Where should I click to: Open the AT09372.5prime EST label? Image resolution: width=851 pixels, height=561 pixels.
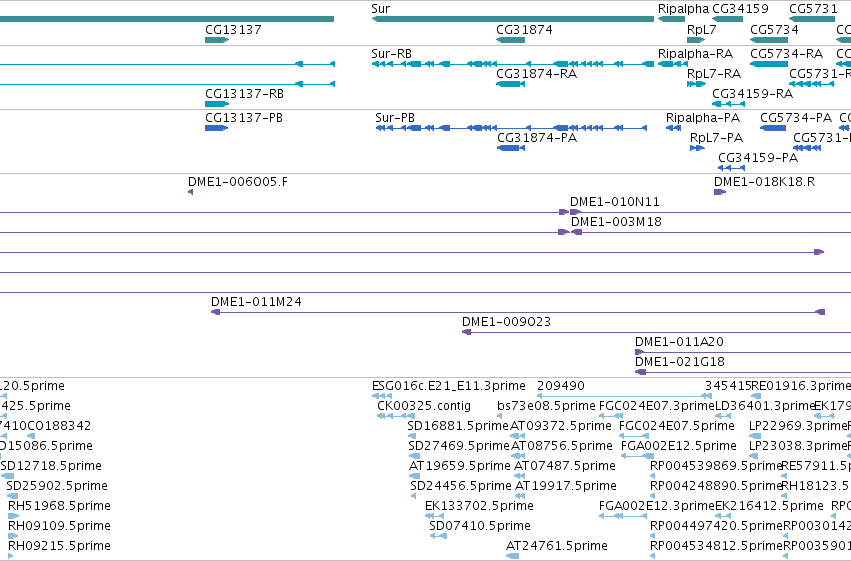561,426
